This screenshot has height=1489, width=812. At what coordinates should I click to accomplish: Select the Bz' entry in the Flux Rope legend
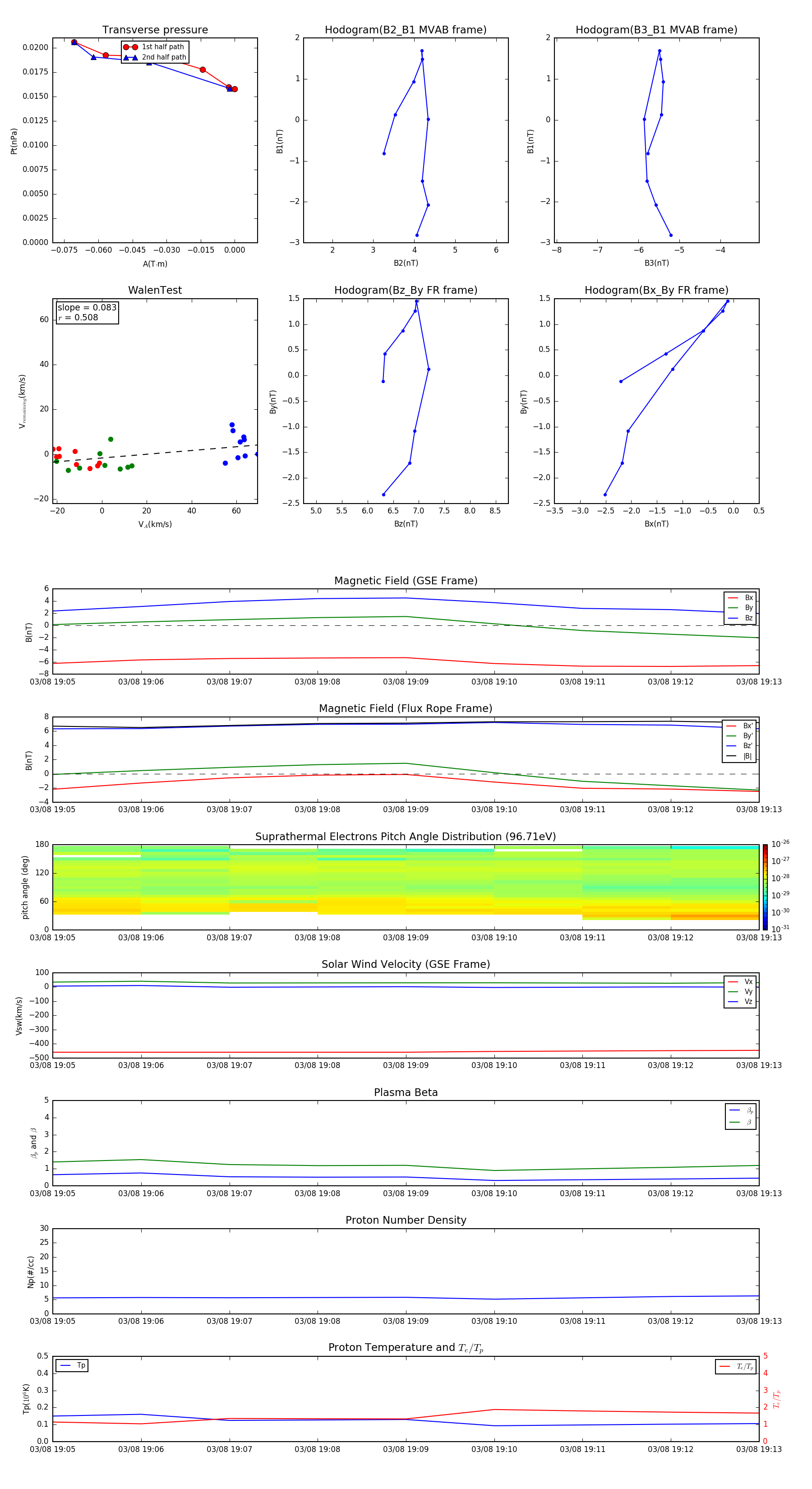[x=739, y=746]
